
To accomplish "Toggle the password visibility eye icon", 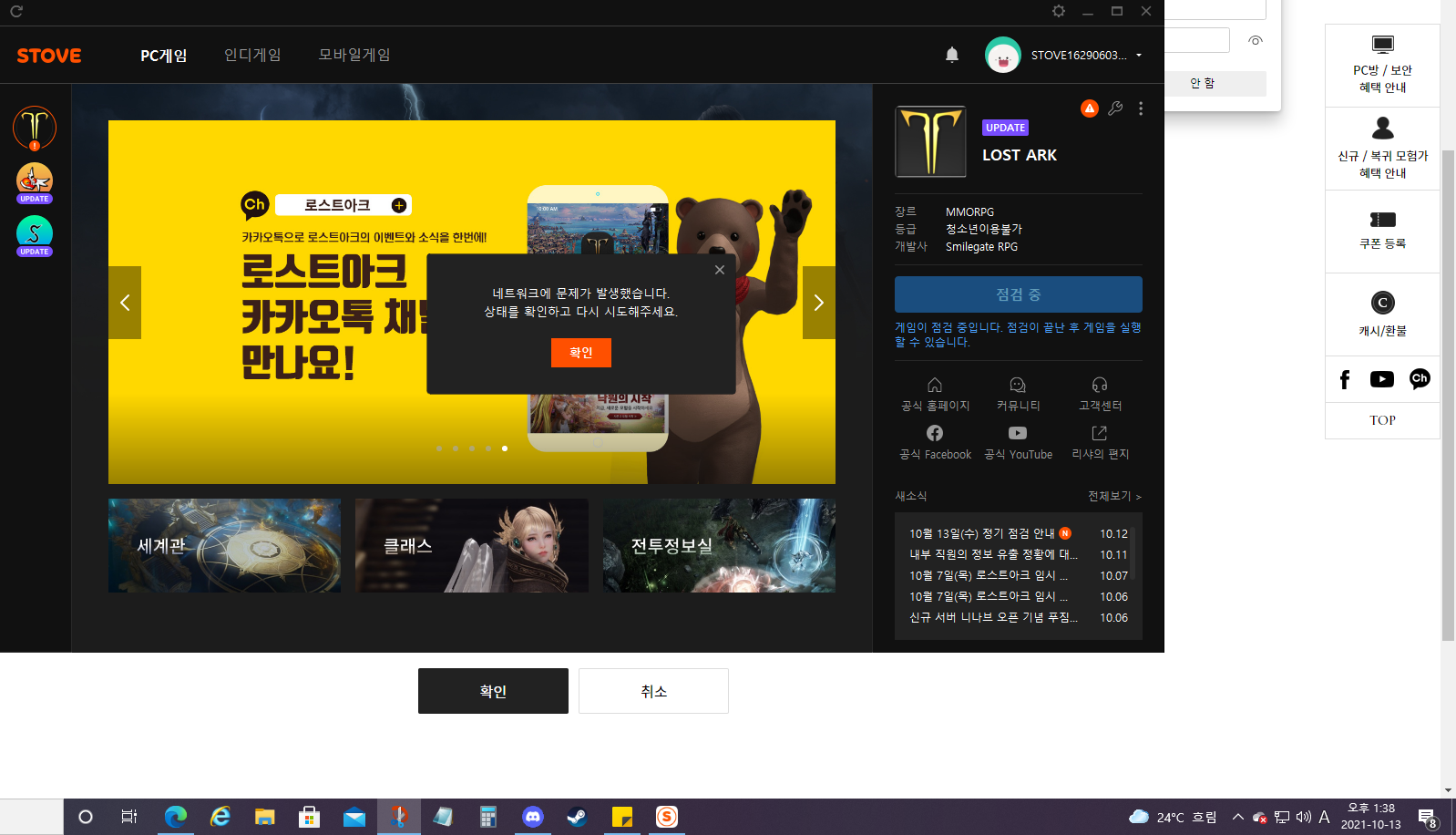I will (x=1256, y=40).
